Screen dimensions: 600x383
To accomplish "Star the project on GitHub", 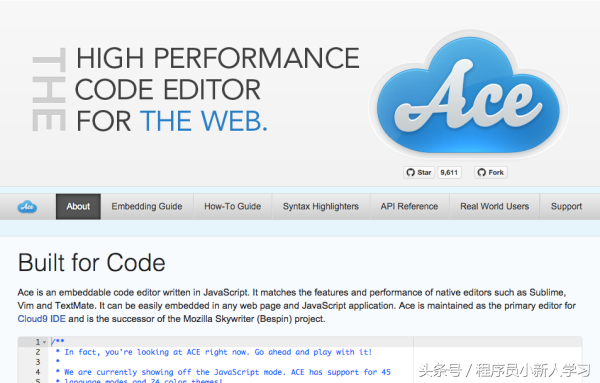I will (x=419, y=173).
